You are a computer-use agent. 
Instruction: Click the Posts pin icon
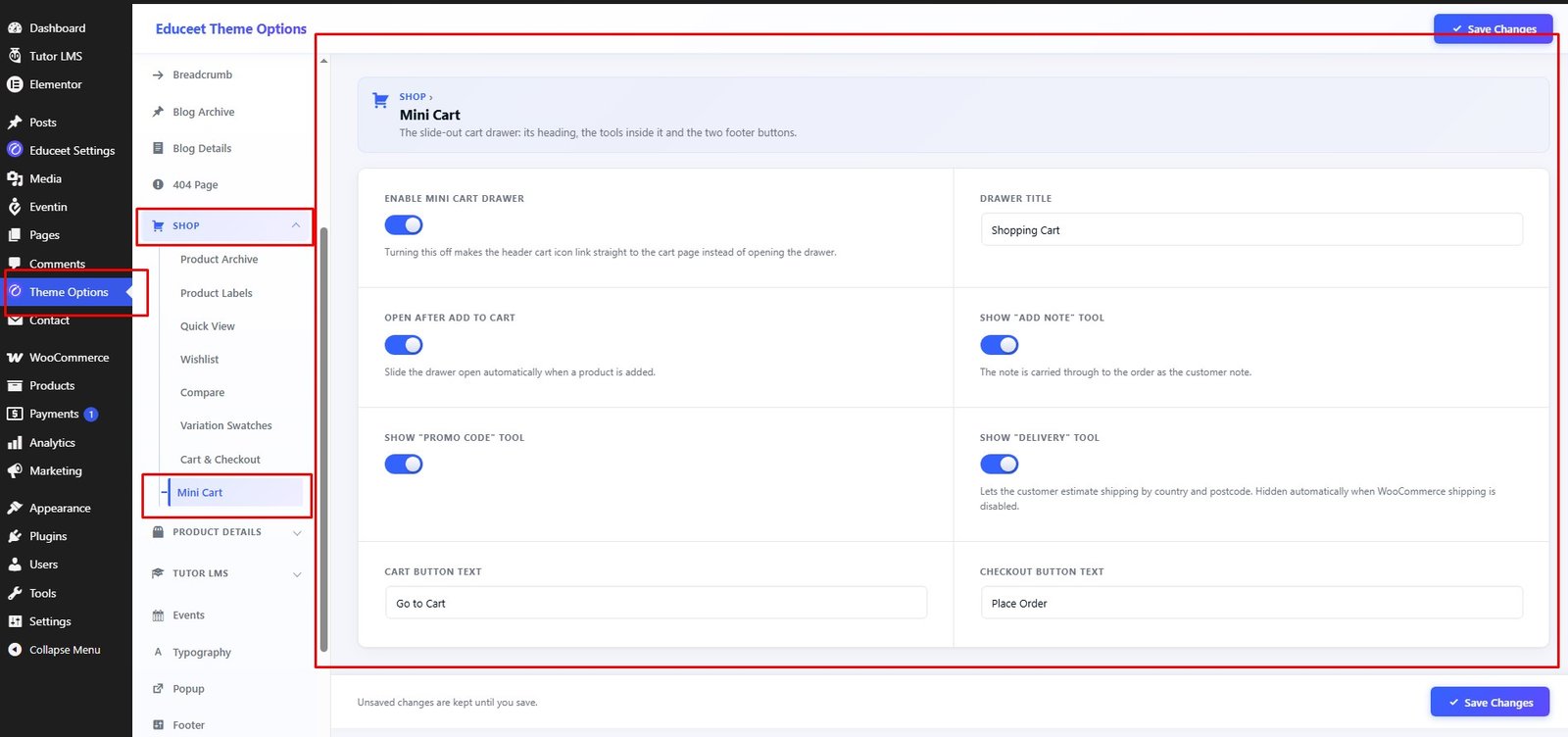(15, 123)
